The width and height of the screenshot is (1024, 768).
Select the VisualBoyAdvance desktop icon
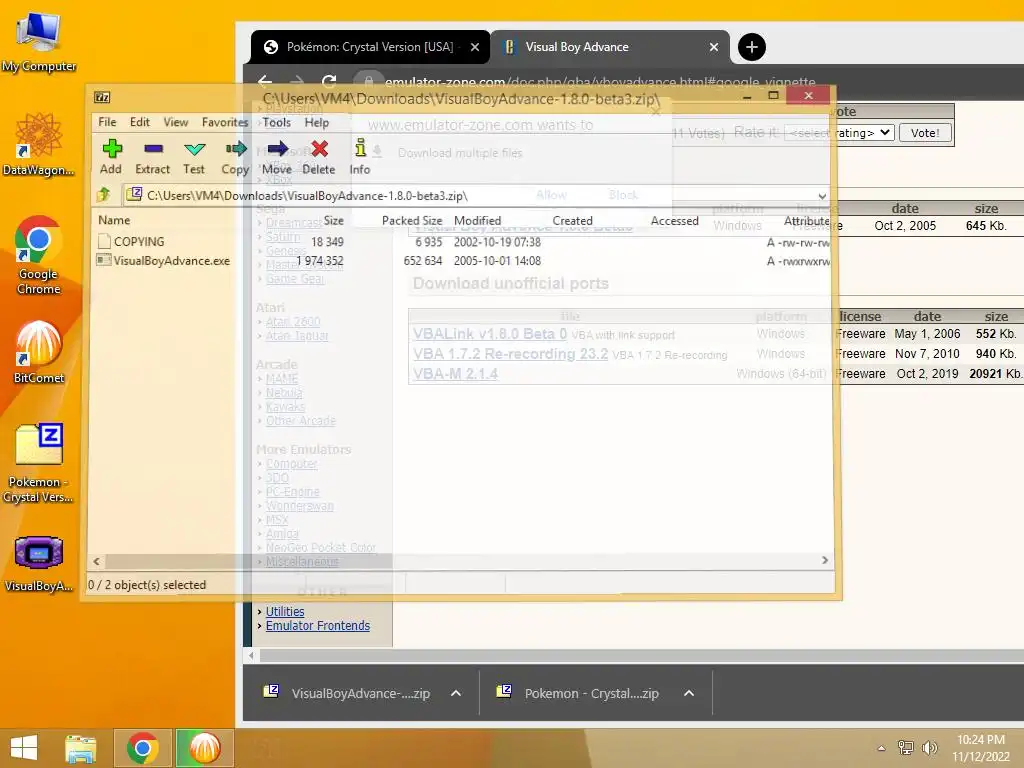(x=39, y=564)
